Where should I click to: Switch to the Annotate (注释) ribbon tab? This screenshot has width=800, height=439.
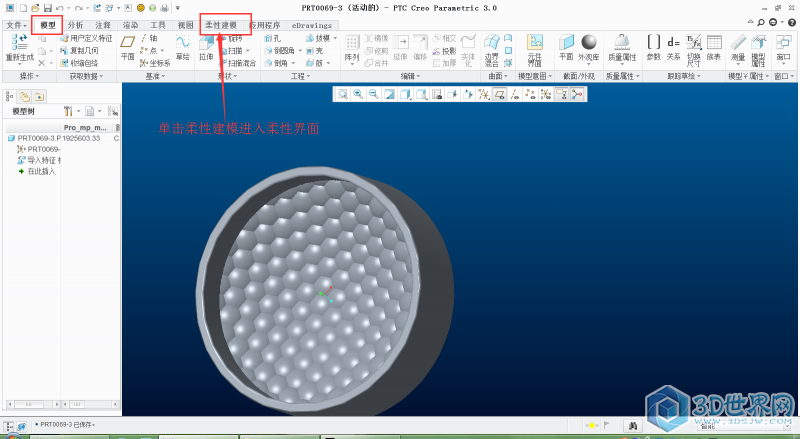click(103, 25)
